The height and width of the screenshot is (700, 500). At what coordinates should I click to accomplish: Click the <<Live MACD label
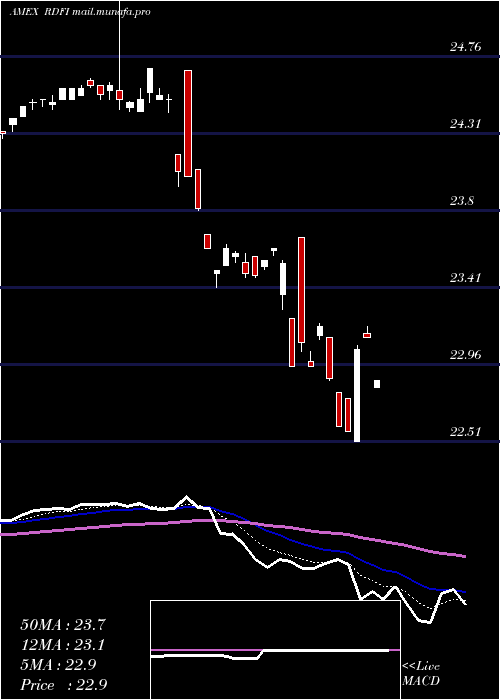(x=421, y=674)
